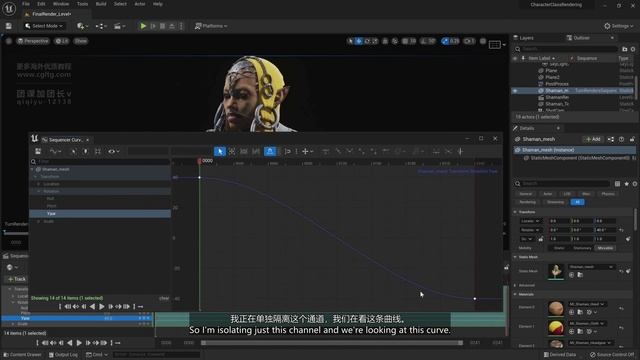This screenshot has height=360, width=640.
Task: Select the Static mobility option
Action: pyautogui.click(x=559, y=248)
